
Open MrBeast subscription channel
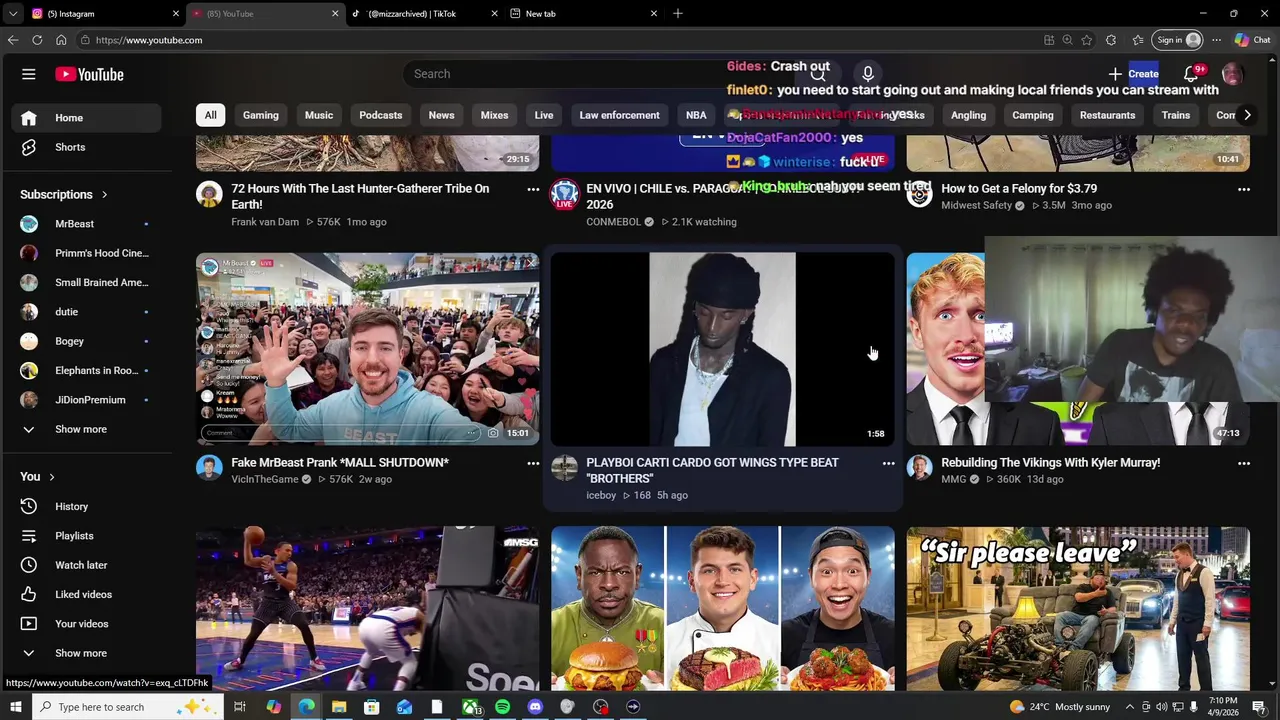[x=86, y=224]
